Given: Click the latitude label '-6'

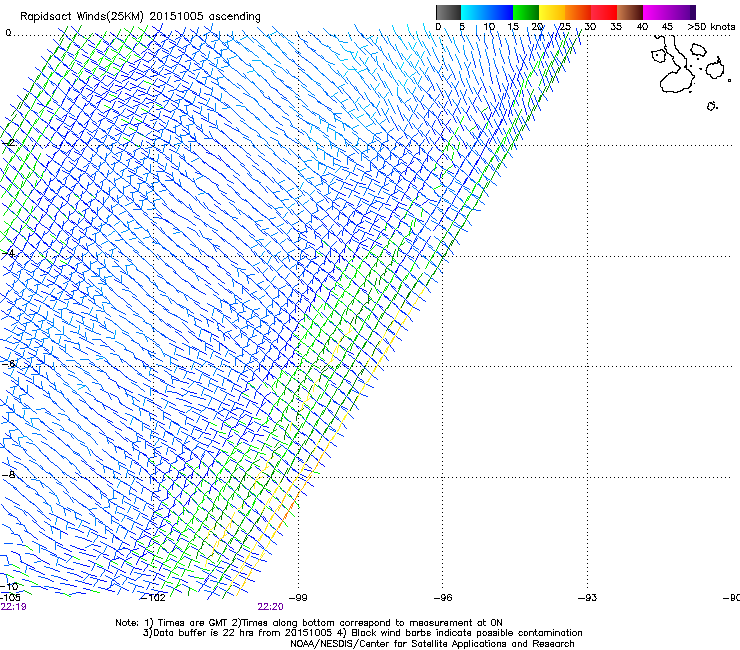Looking at the screenshot, I should (x=9, y=363).
